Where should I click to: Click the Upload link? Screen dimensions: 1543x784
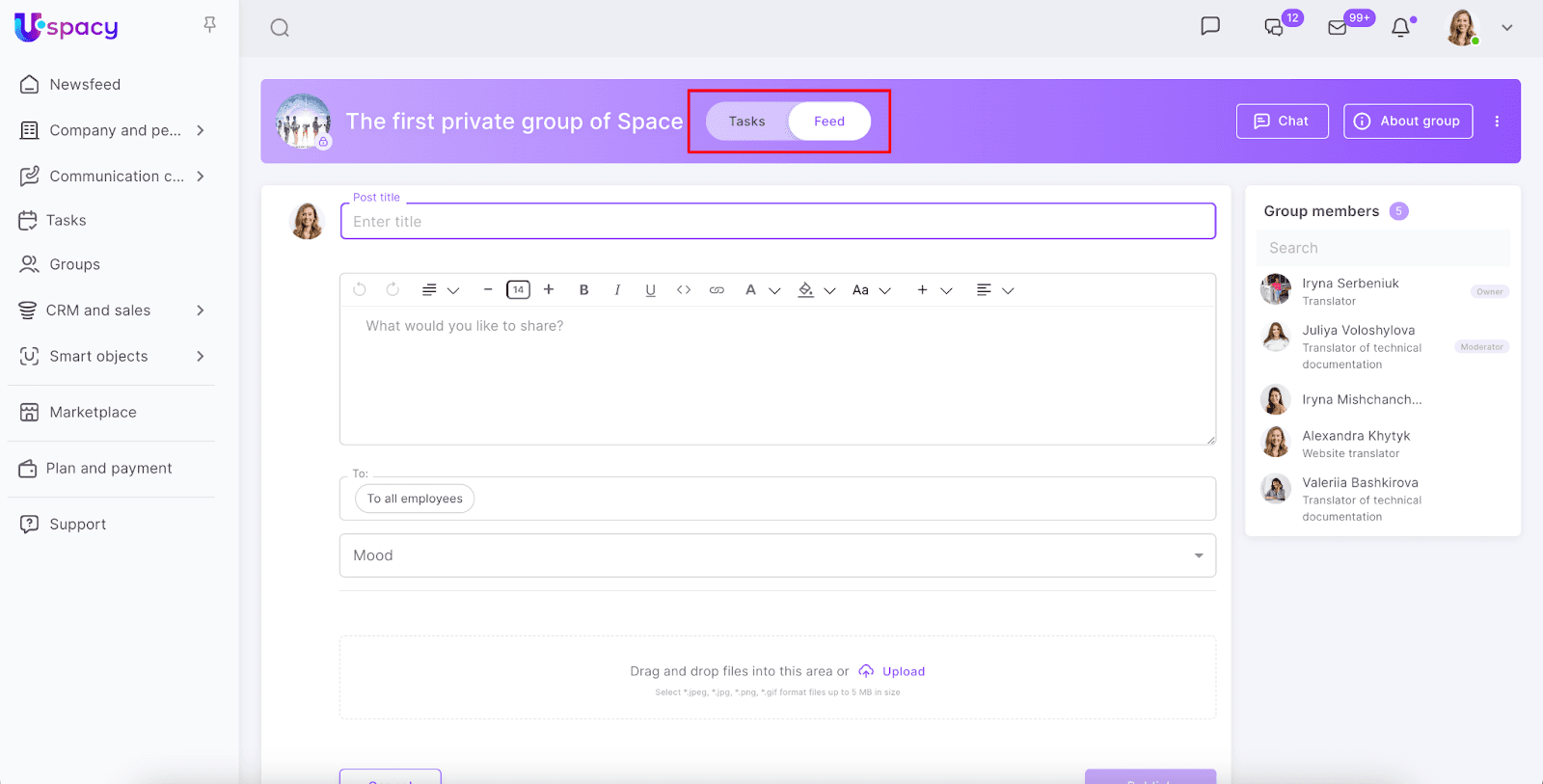pos(903,672)
